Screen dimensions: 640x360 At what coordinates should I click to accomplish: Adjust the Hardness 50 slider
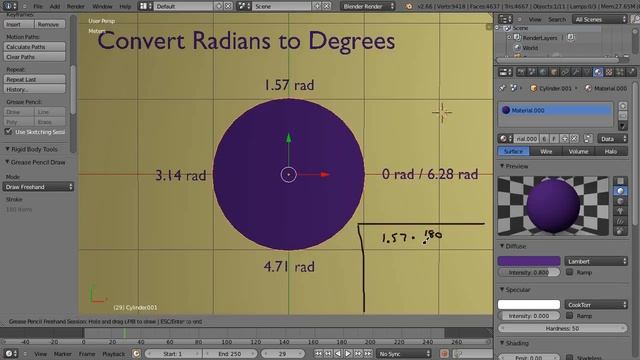pos(562,328)
